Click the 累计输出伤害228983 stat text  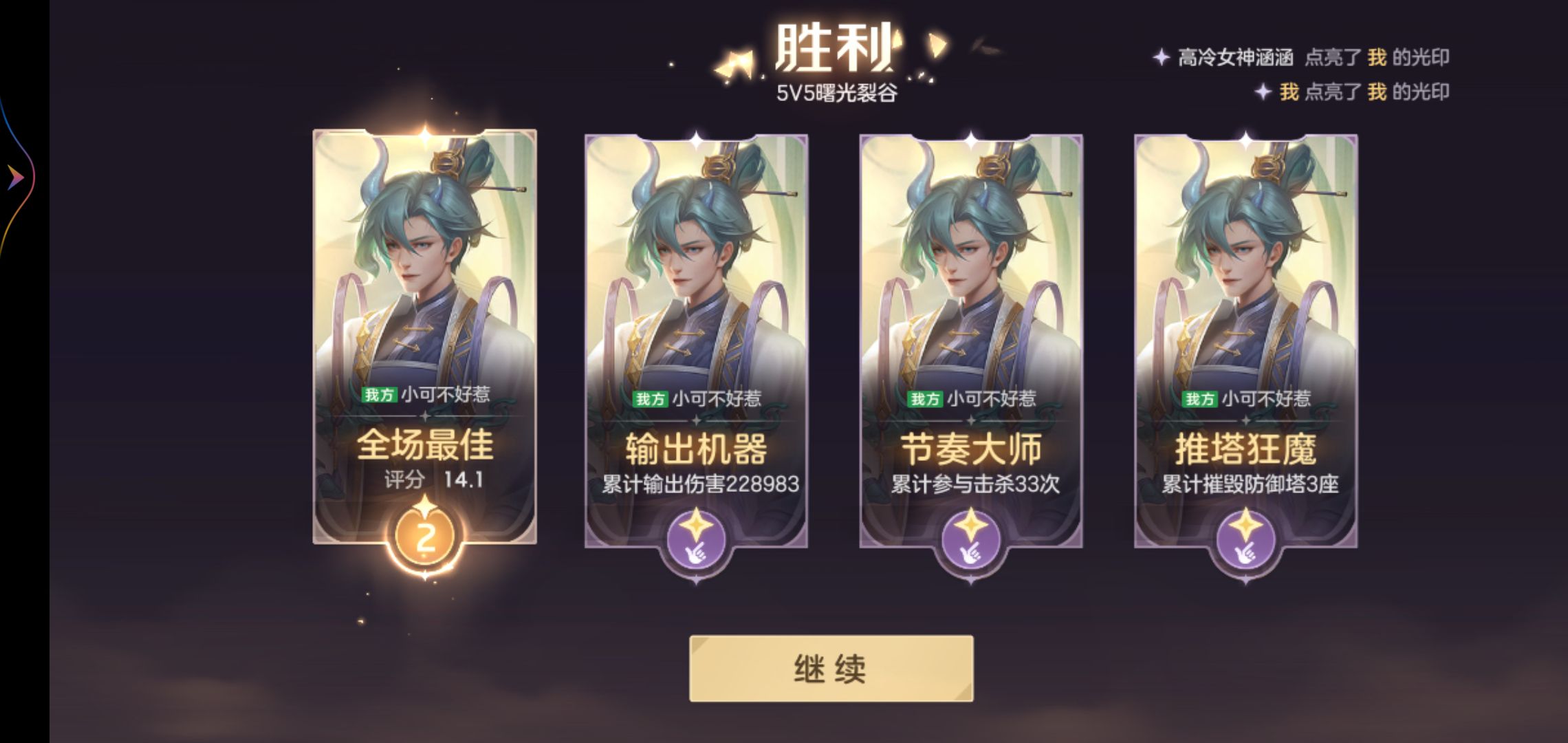pos(700,484)
